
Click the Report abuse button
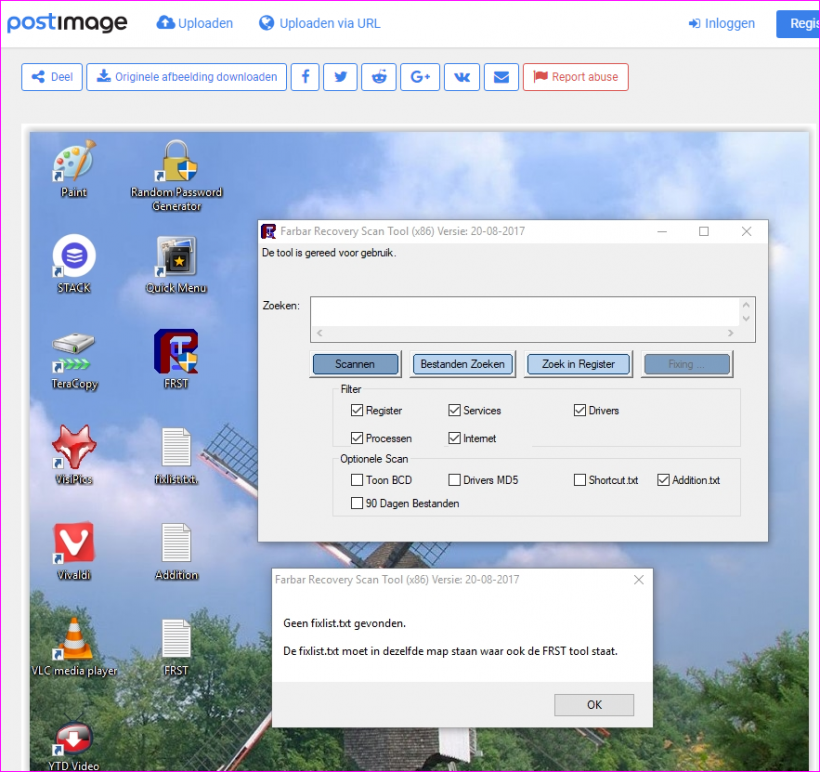pyautogui.click(x=576, y=77)
